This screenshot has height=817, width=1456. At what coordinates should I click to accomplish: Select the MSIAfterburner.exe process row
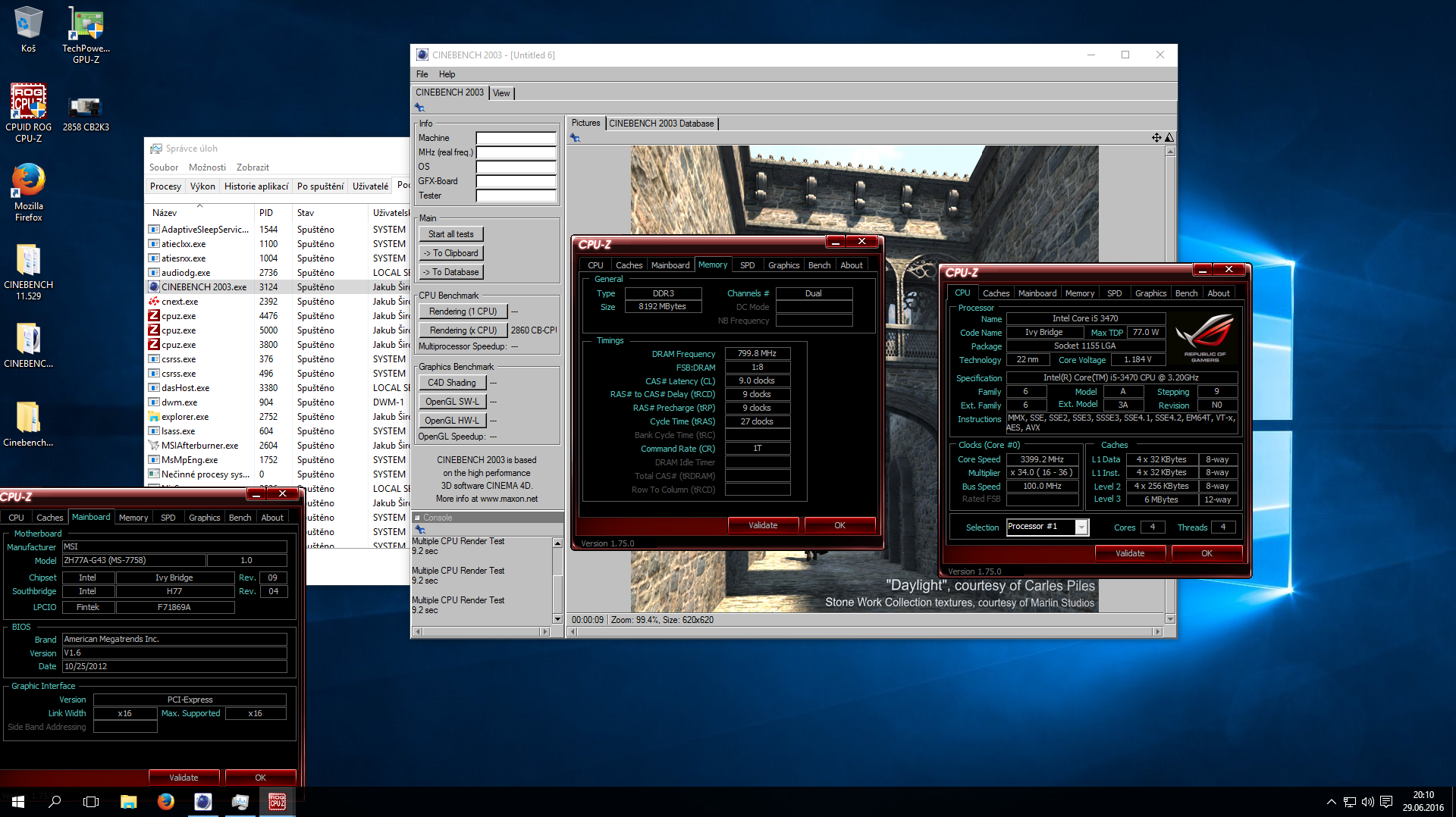pos(278,445)
